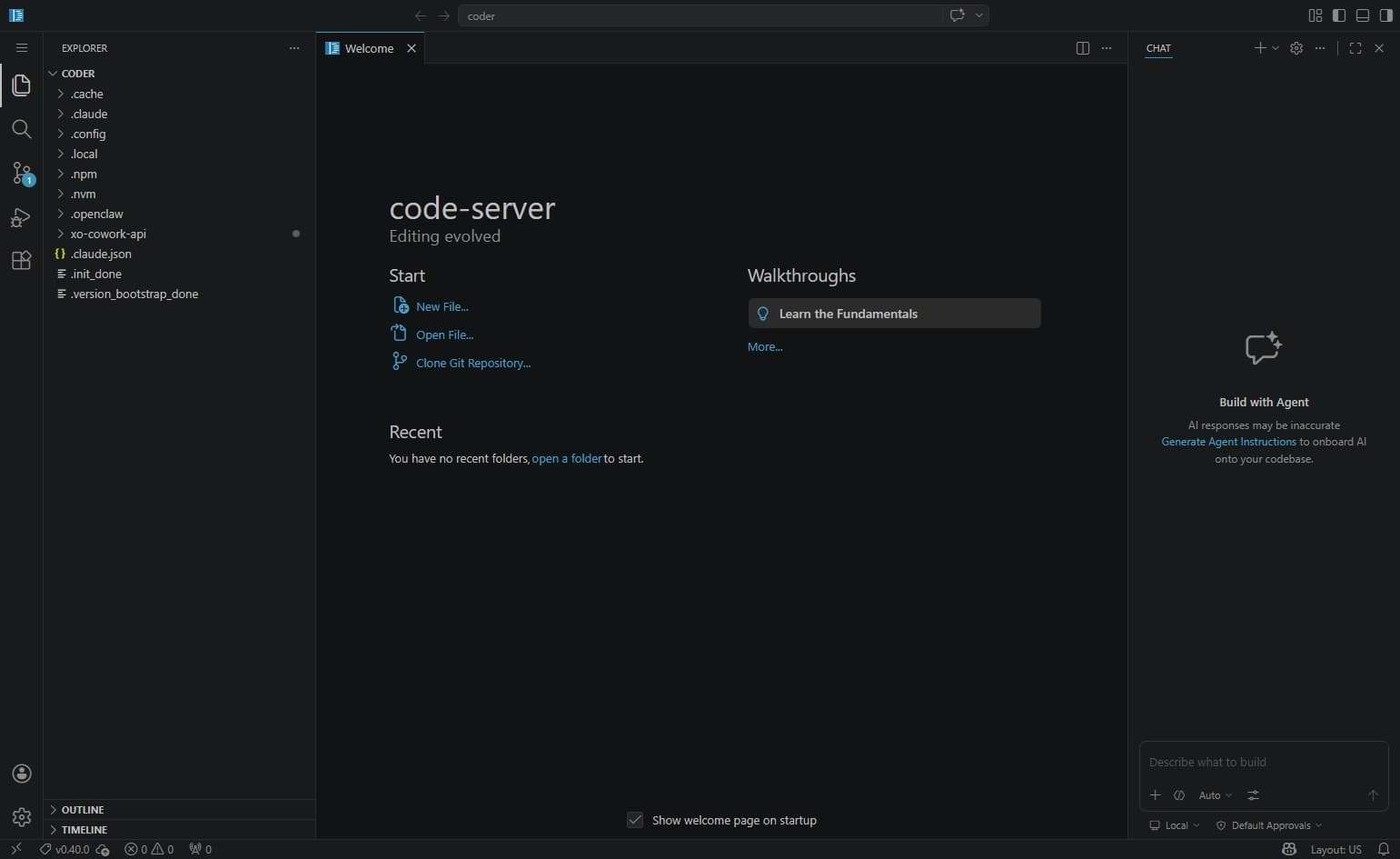Open the configure tools sliders icon

[x=1253, y=795]
